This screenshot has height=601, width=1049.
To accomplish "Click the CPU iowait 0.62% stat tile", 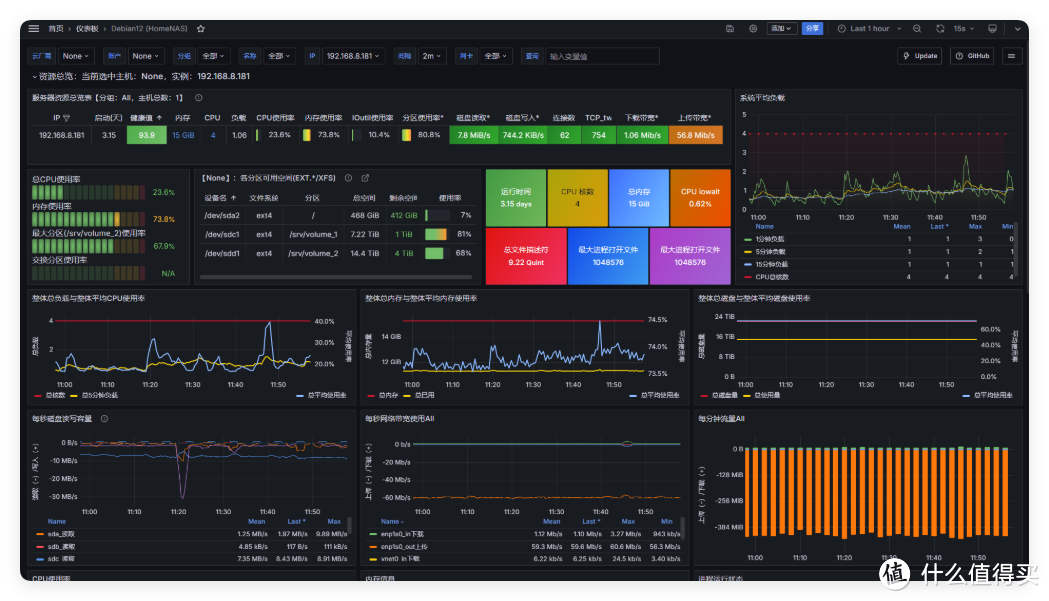I will [700, 197].
